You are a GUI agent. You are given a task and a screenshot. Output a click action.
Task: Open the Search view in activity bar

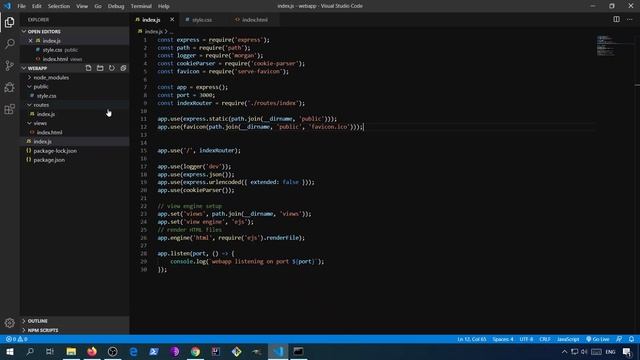9,44
